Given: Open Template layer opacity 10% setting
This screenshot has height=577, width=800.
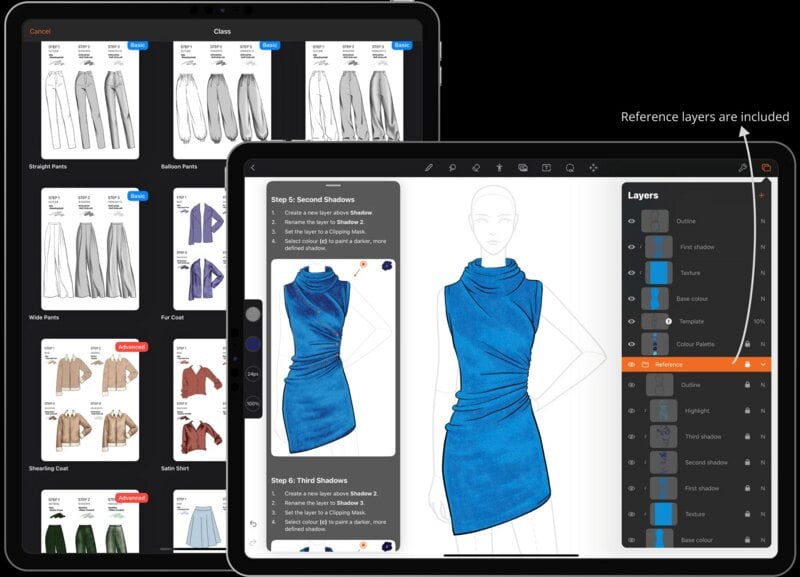Looking at the screenshot, I should (x=760, y=321).
